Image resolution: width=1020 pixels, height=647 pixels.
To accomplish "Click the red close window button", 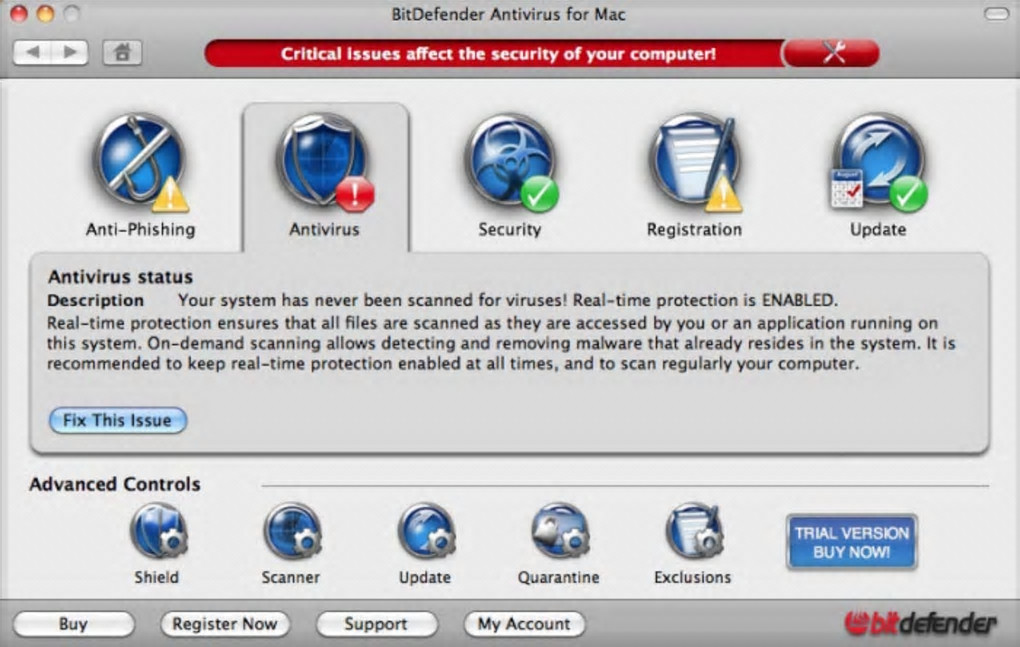I will (19, 14).
